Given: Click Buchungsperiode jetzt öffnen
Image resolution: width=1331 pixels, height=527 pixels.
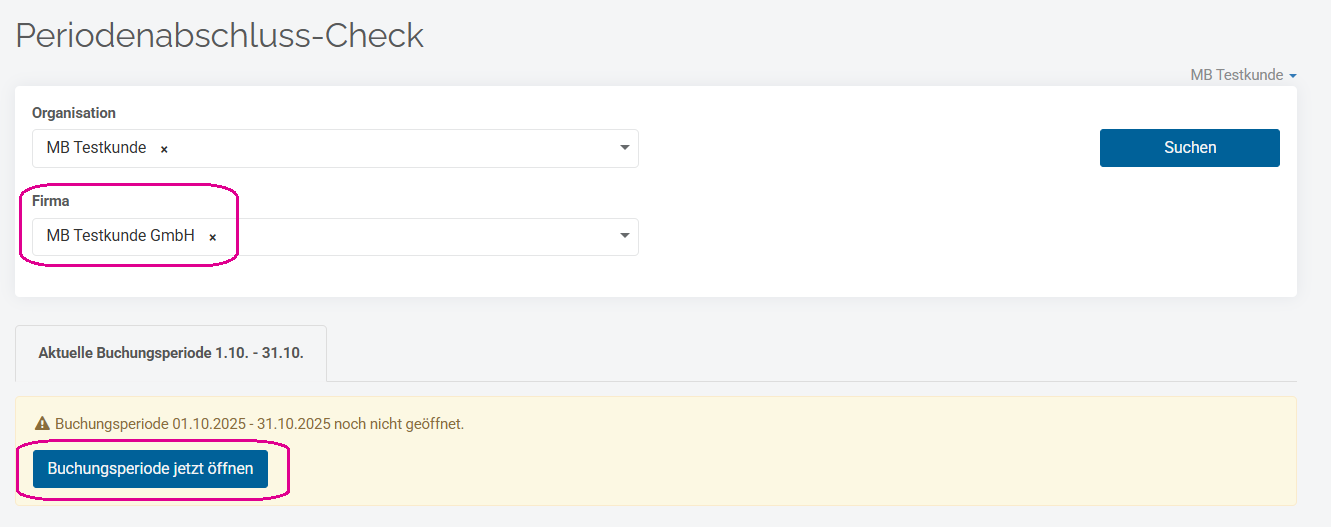Looking at the screenshot, I should [x=150, y=468].
